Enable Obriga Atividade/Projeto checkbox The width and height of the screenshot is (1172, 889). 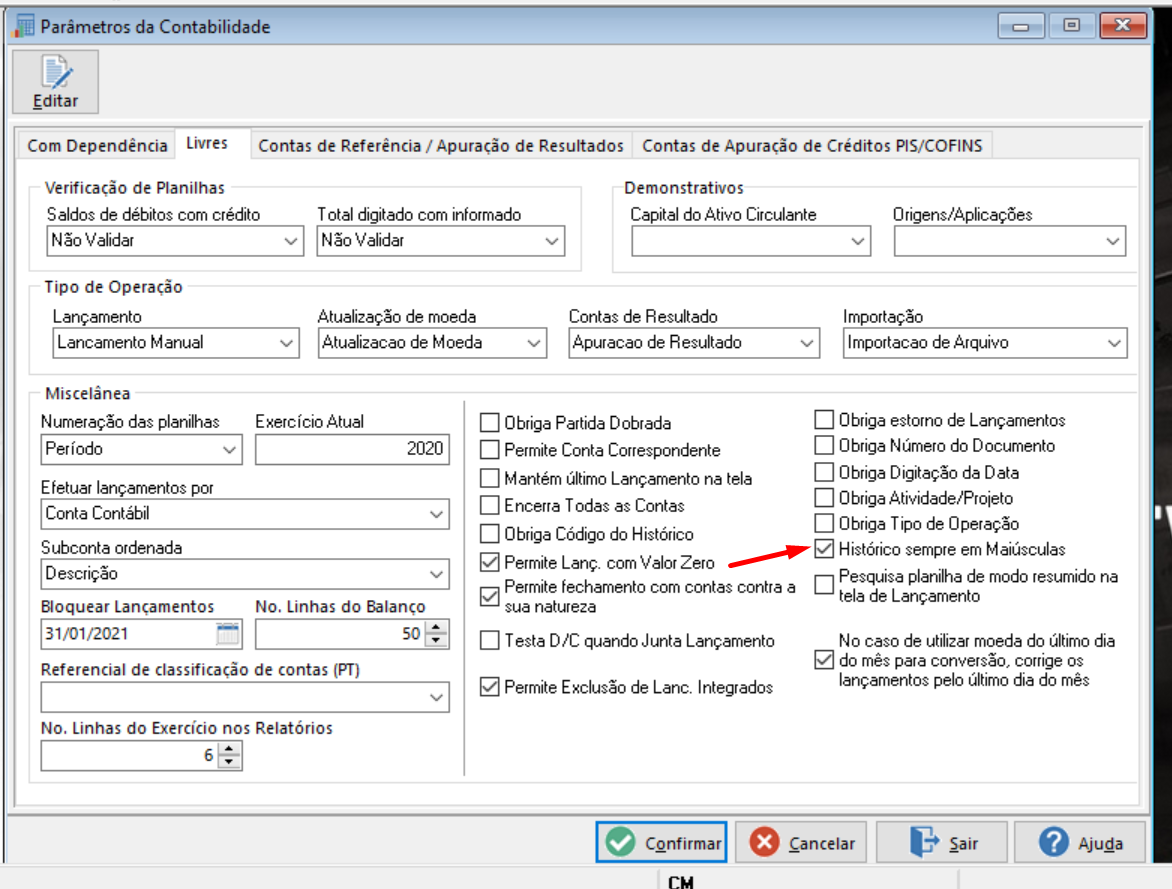824,497
